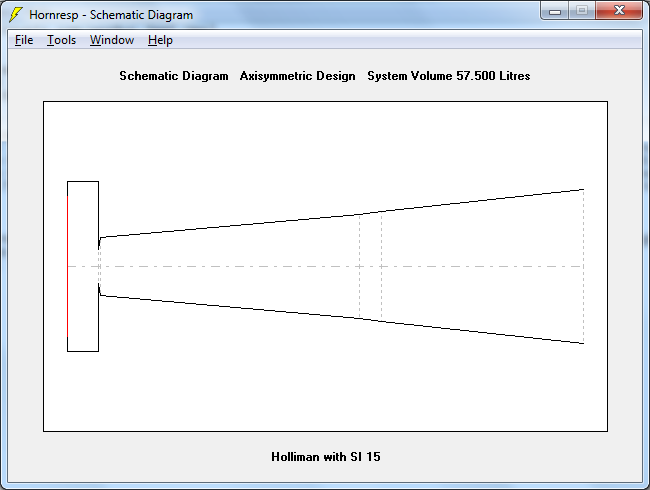Close the Hornresp Schematic Diagram window
This screenshot has height=490, width=650.
tap(619, 11)
